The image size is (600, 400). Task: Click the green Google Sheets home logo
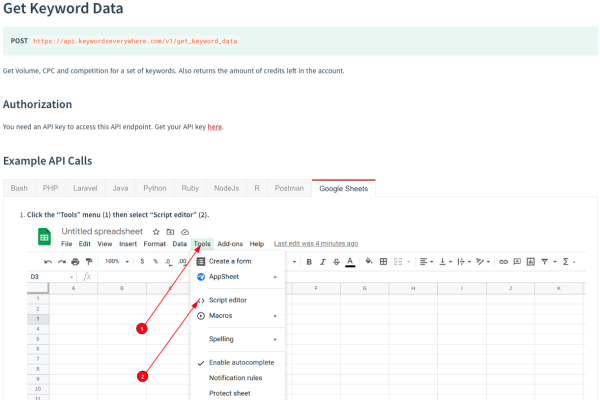[x=44, y=237]
